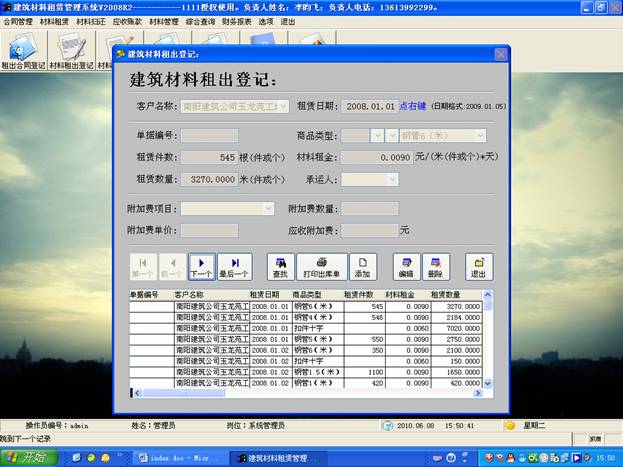The height and width of the screenshot is (467, 623).
Task: Expand the 附加费项目 combo box
Action: 269,209
